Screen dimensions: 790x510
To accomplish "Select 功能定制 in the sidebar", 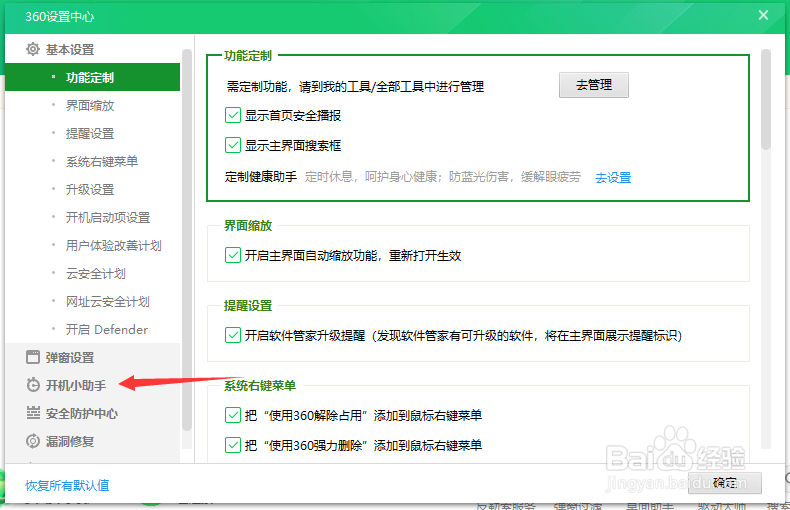I will 92,77.
